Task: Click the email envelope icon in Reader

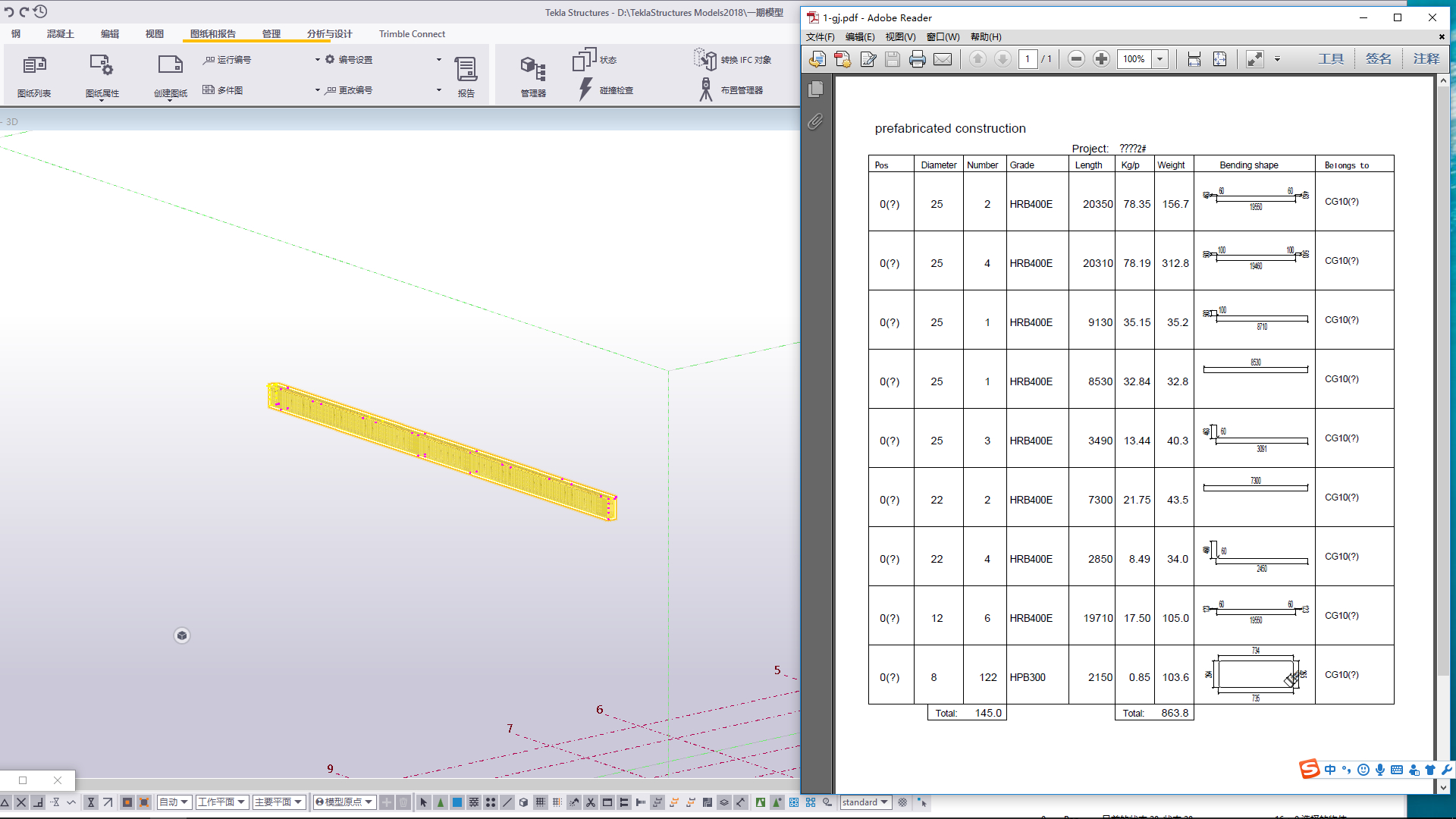Action: [943, 59]
